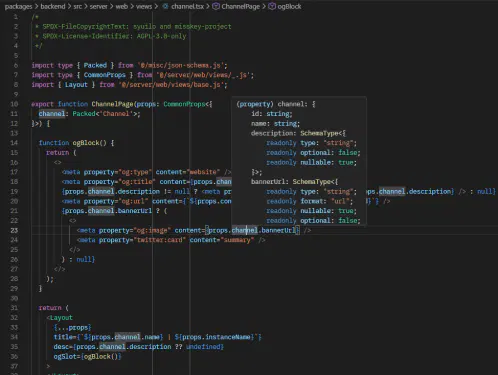Viewport: 498px width, 375px height.
Task: Click 'ChannelPage' function name on line 10
Action: click(x=113, y=104)
